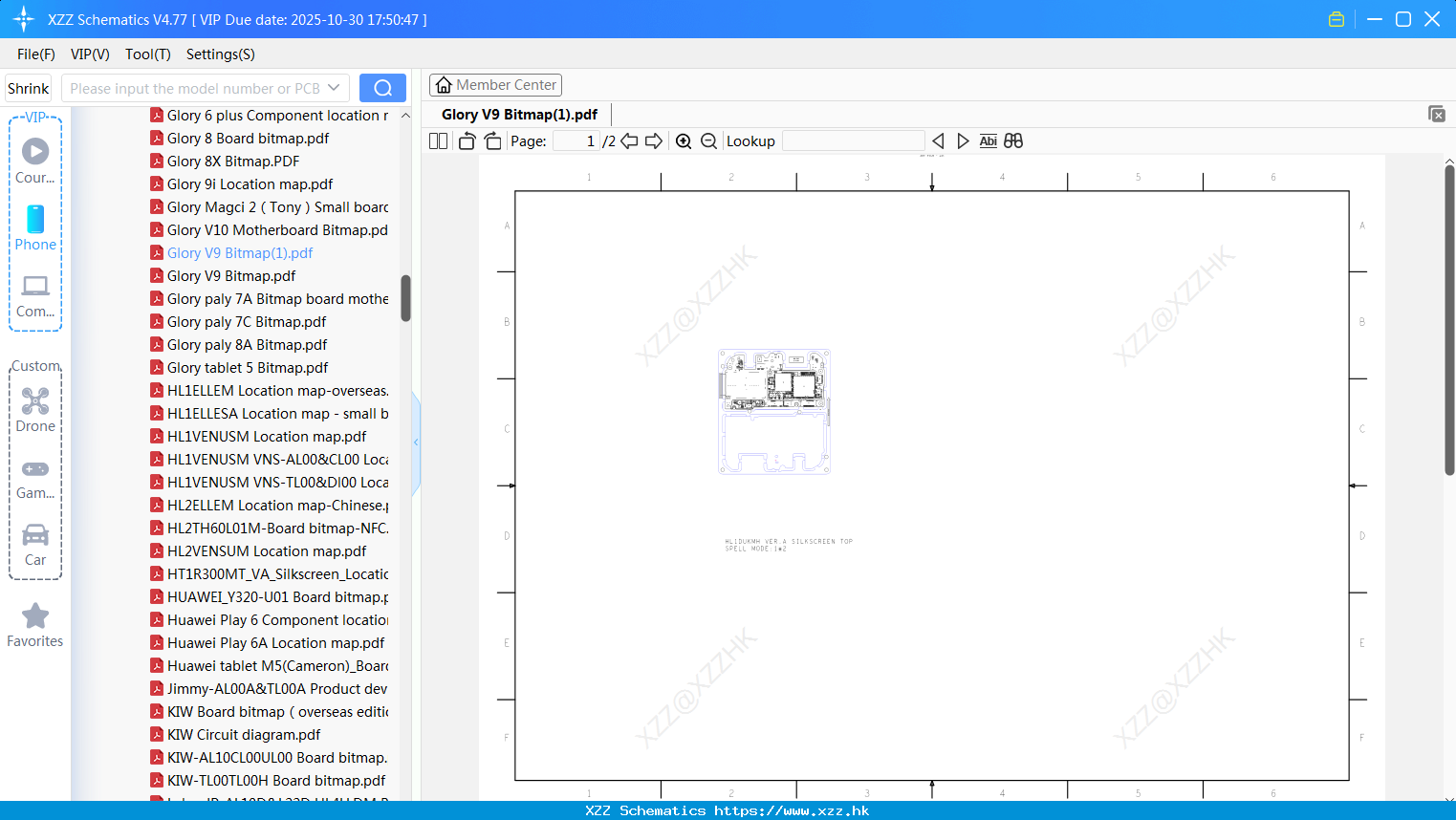Open the Member Center

(x=495, y=85)
